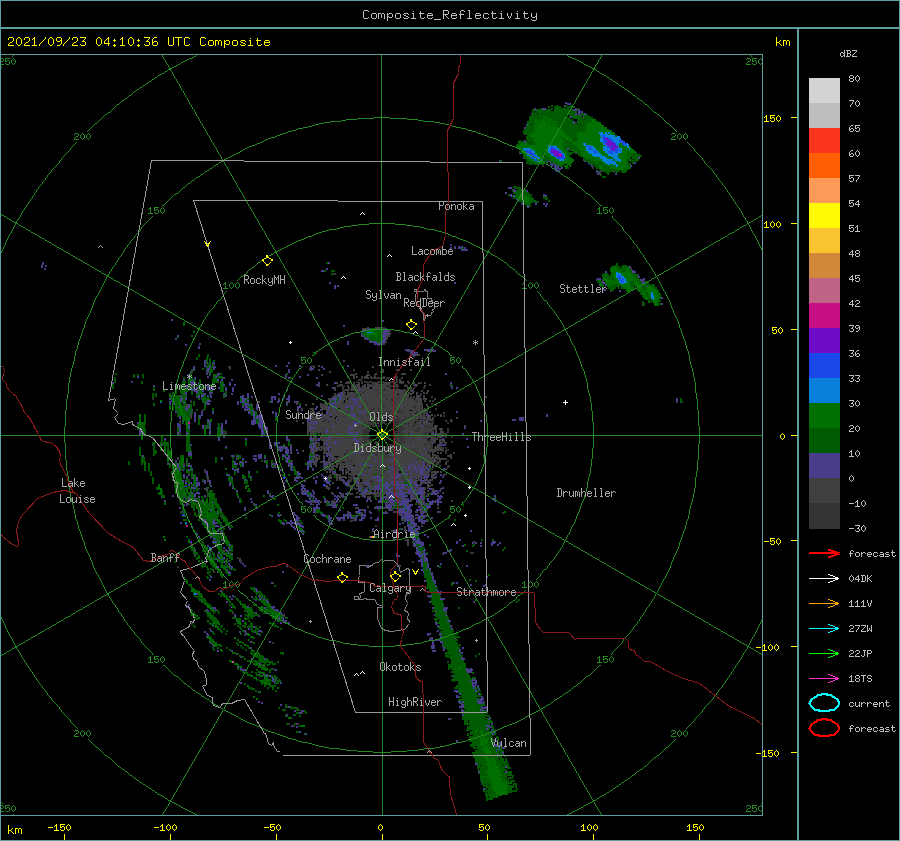This screenshot has height=841, width=900.
Task: Click the Banff town label
Action: [x=165, y=557]
